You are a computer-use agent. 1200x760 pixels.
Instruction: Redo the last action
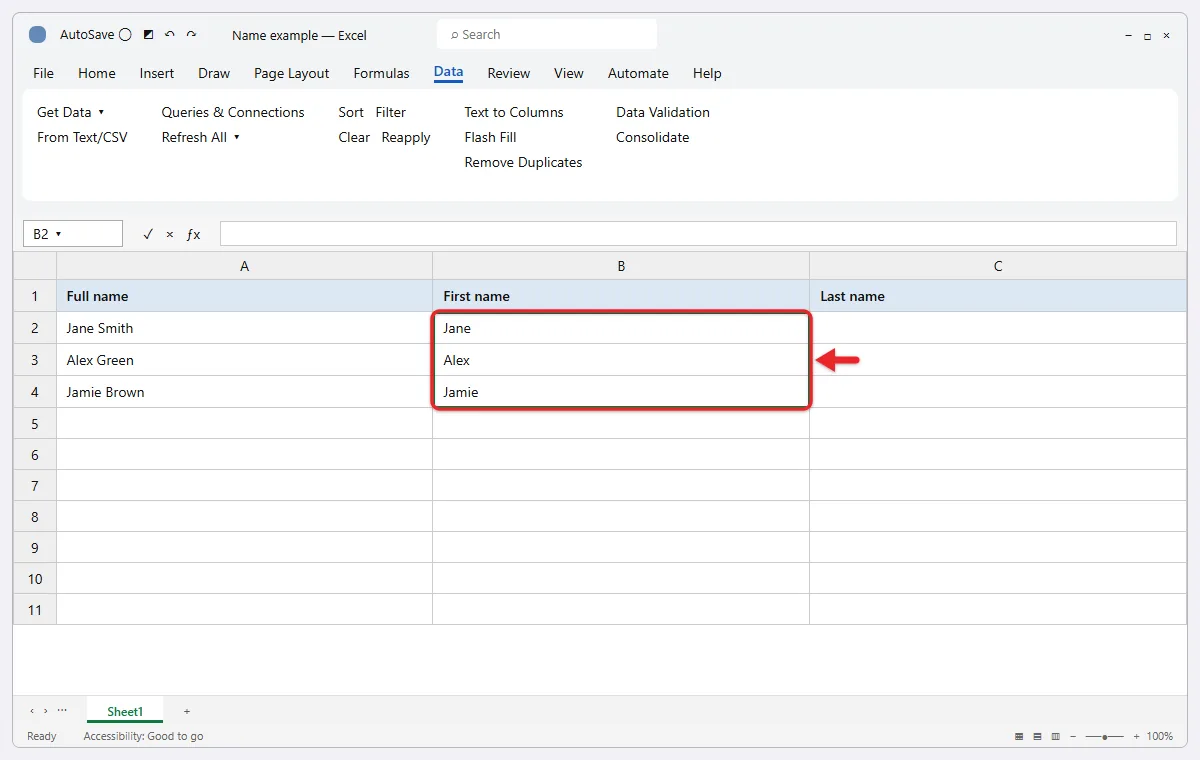pyautogui.click(x=191, y=35)
